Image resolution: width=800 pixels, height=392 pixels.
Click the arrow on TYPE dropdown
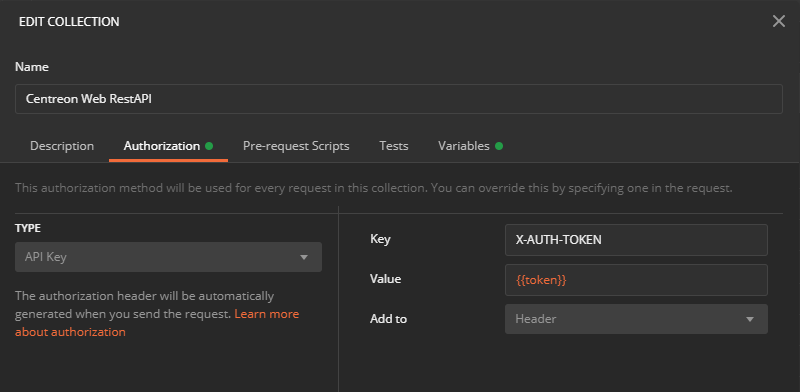[304, 257]
